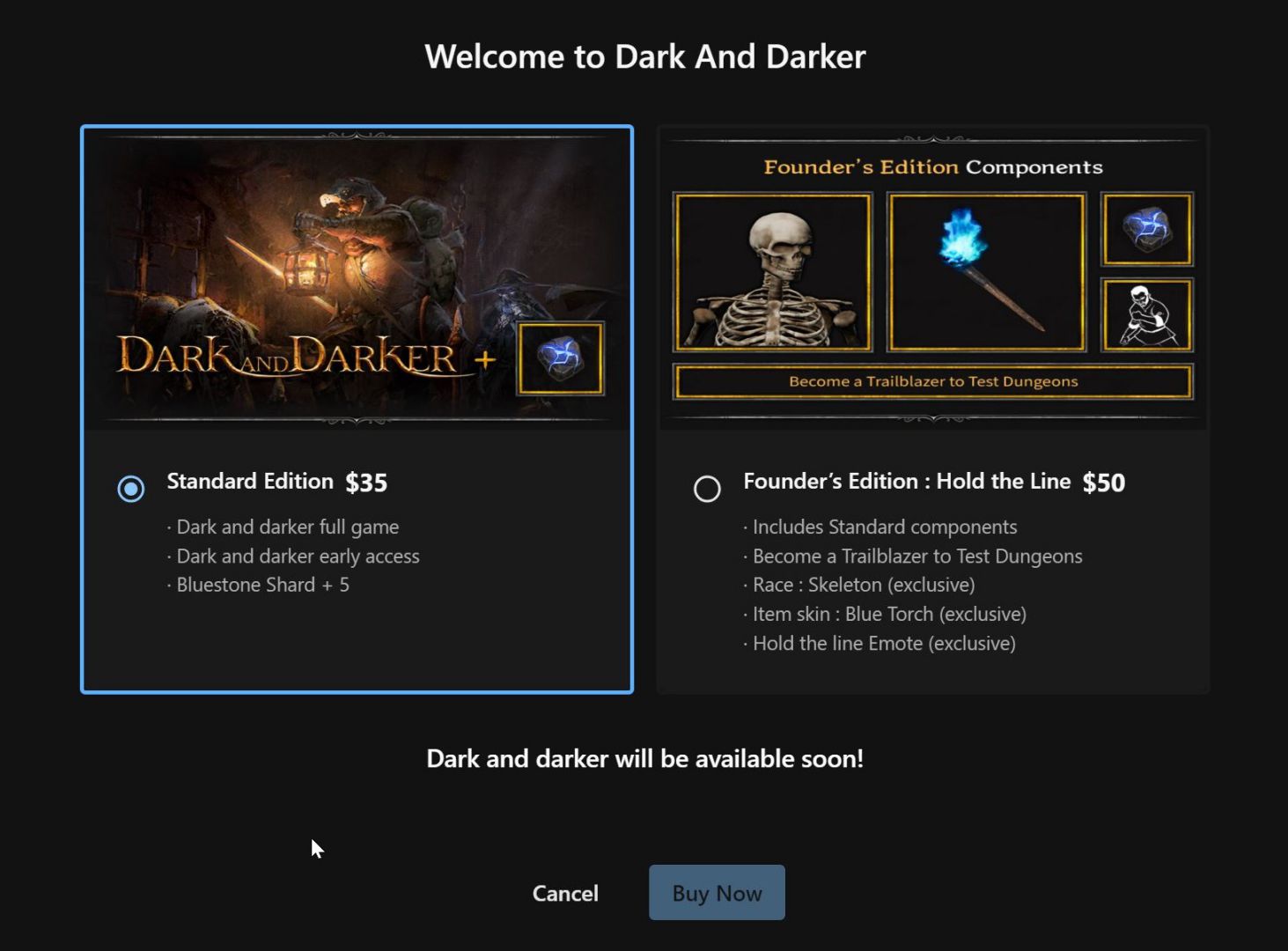
Task: Select the Standard Edition radio button
Action: tap(131, 488)
